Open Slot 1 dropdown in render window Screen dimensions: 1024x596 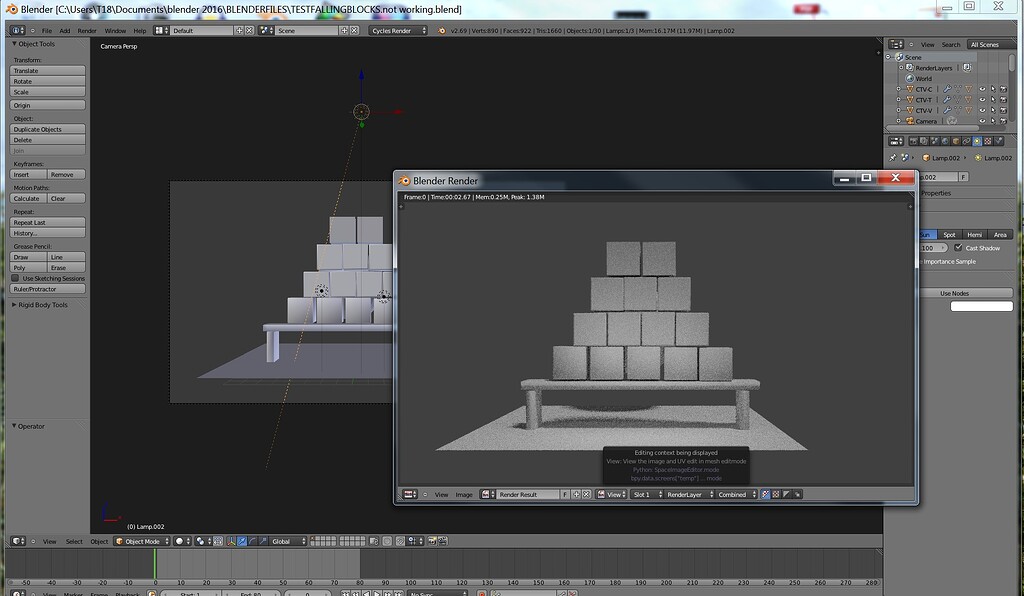(647, 495)
